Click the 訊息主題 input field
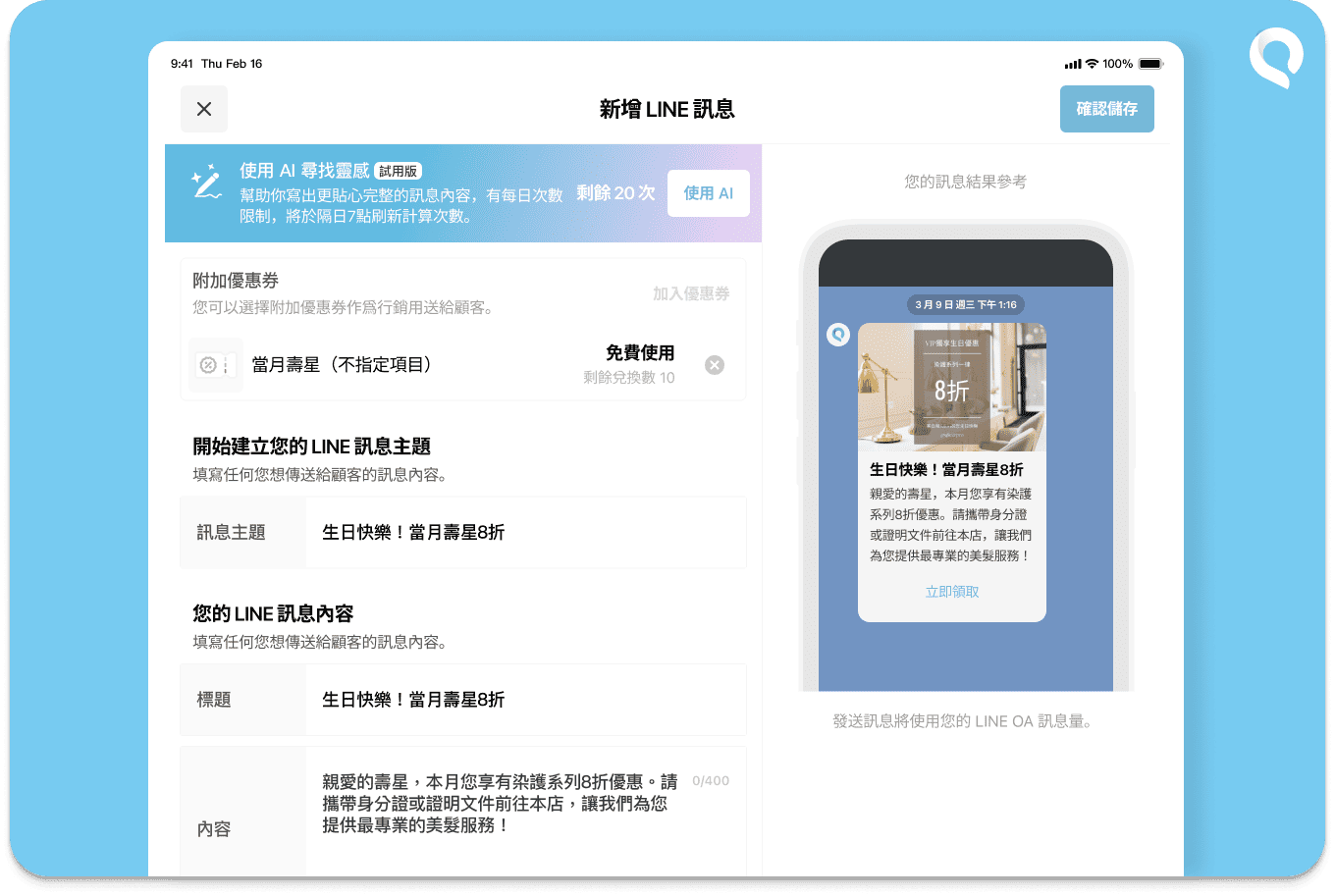 tap(526, 532)
